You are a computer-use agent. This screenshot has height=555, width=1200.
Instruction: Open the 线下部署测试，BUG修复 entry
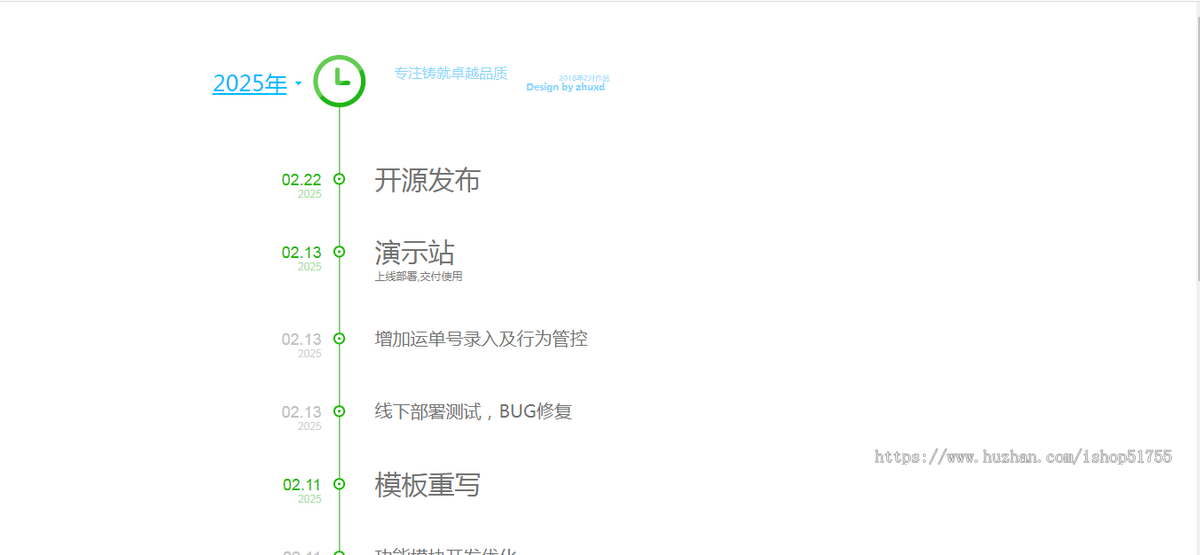[x=473, y=411]
